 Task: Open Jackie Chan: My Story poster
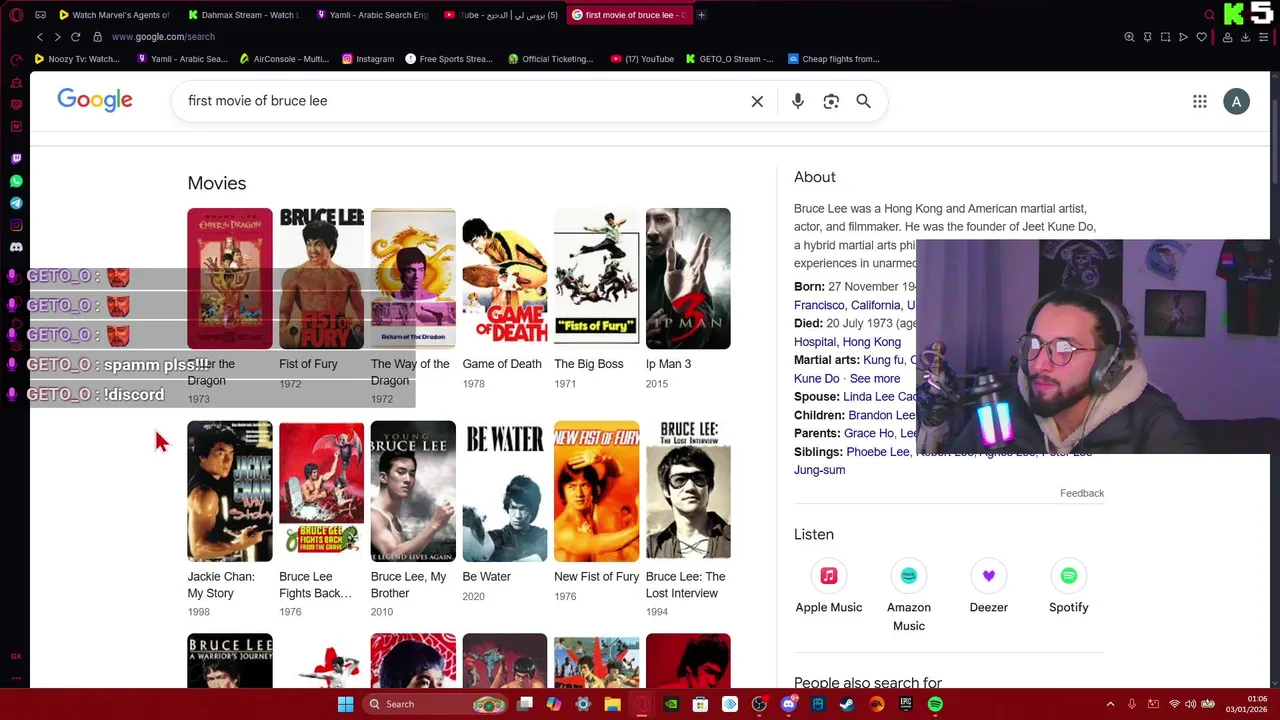[230, 491]
